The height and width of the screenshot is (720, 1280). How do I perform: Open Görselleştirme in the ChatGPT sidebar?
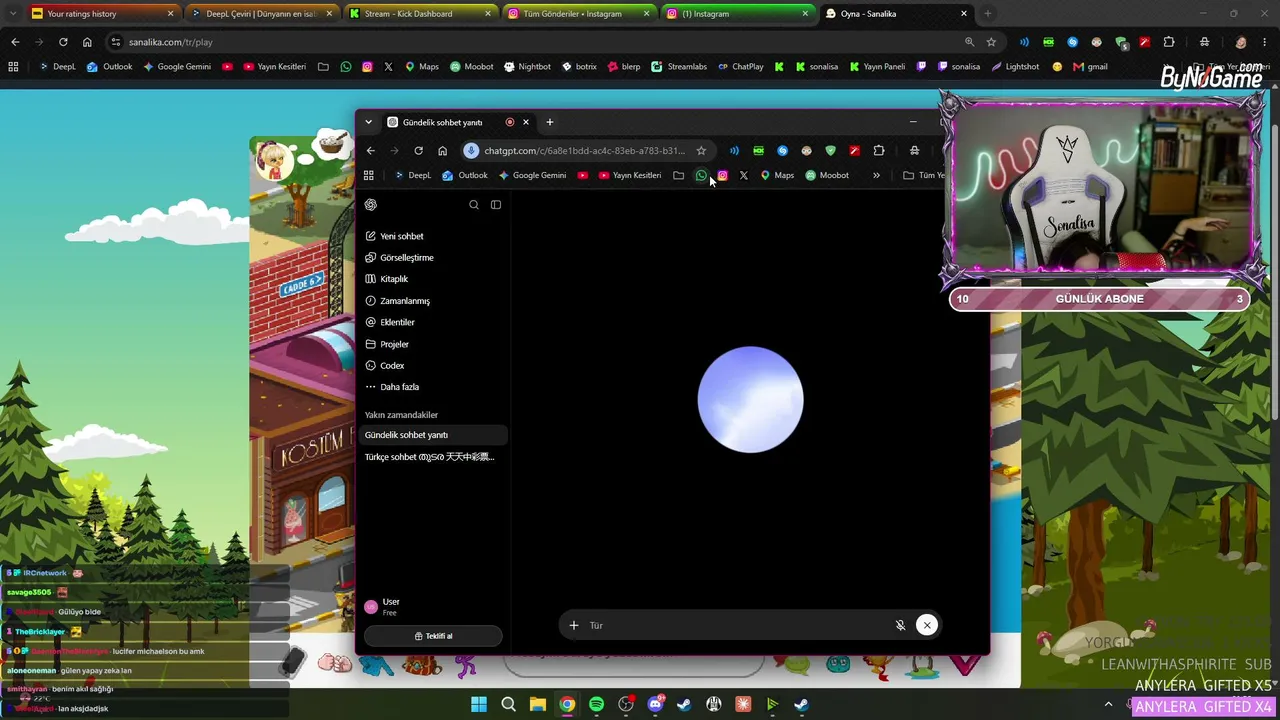tap(435, 258)
